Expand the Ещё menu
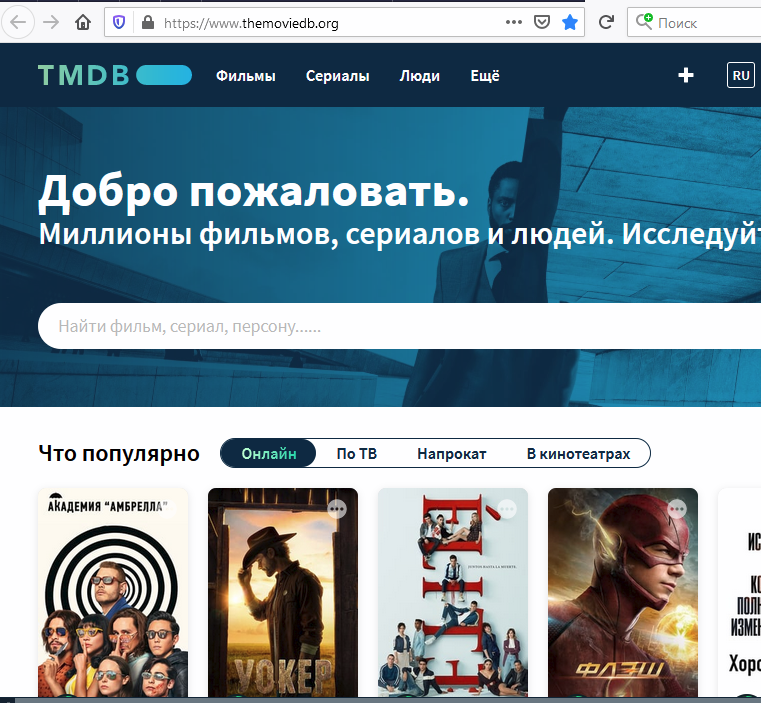 coord(485,76)
